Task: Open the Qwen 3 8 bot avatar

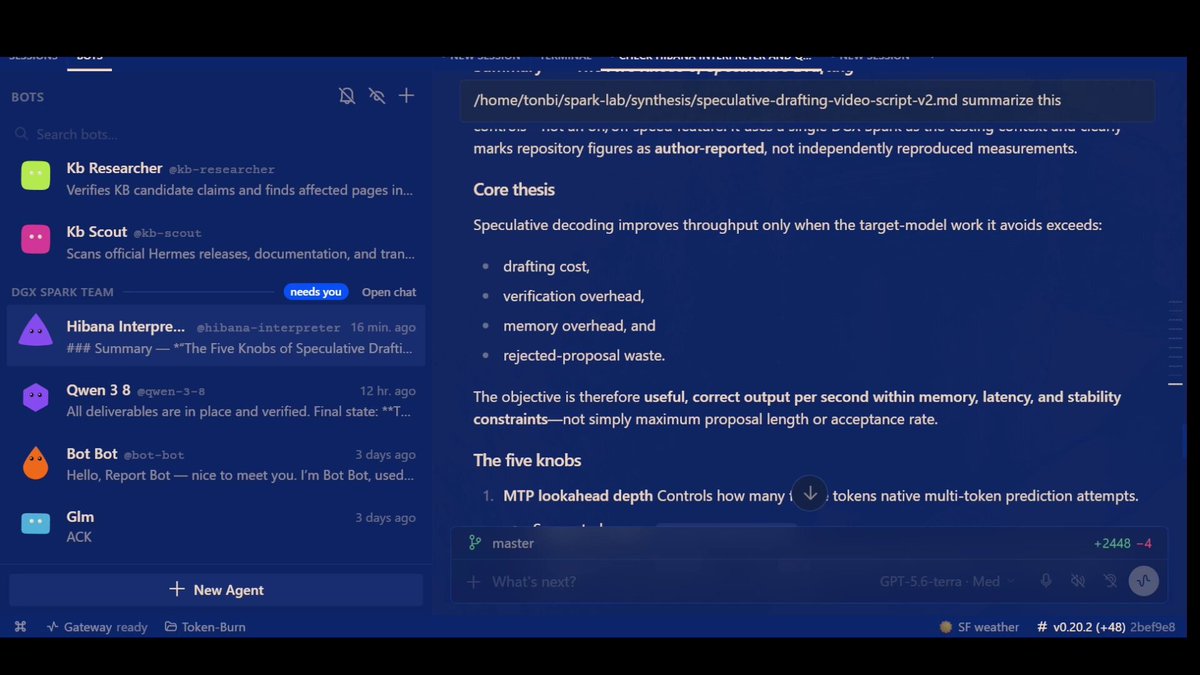Action: [x=36, y=397]
